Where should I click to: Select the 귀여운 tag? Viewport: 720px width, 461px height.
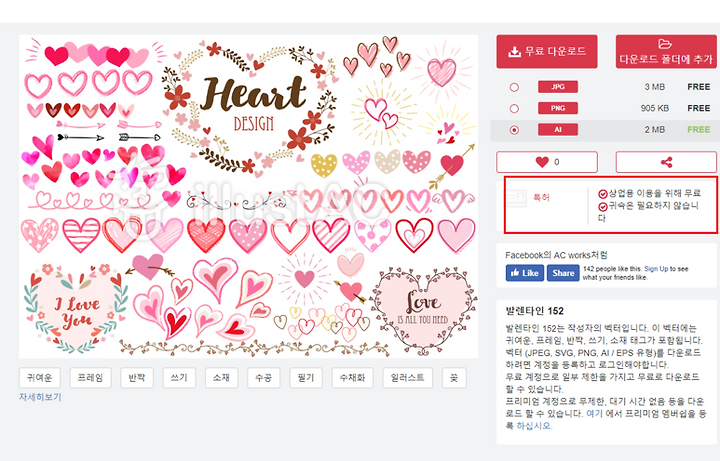point(39,378)
